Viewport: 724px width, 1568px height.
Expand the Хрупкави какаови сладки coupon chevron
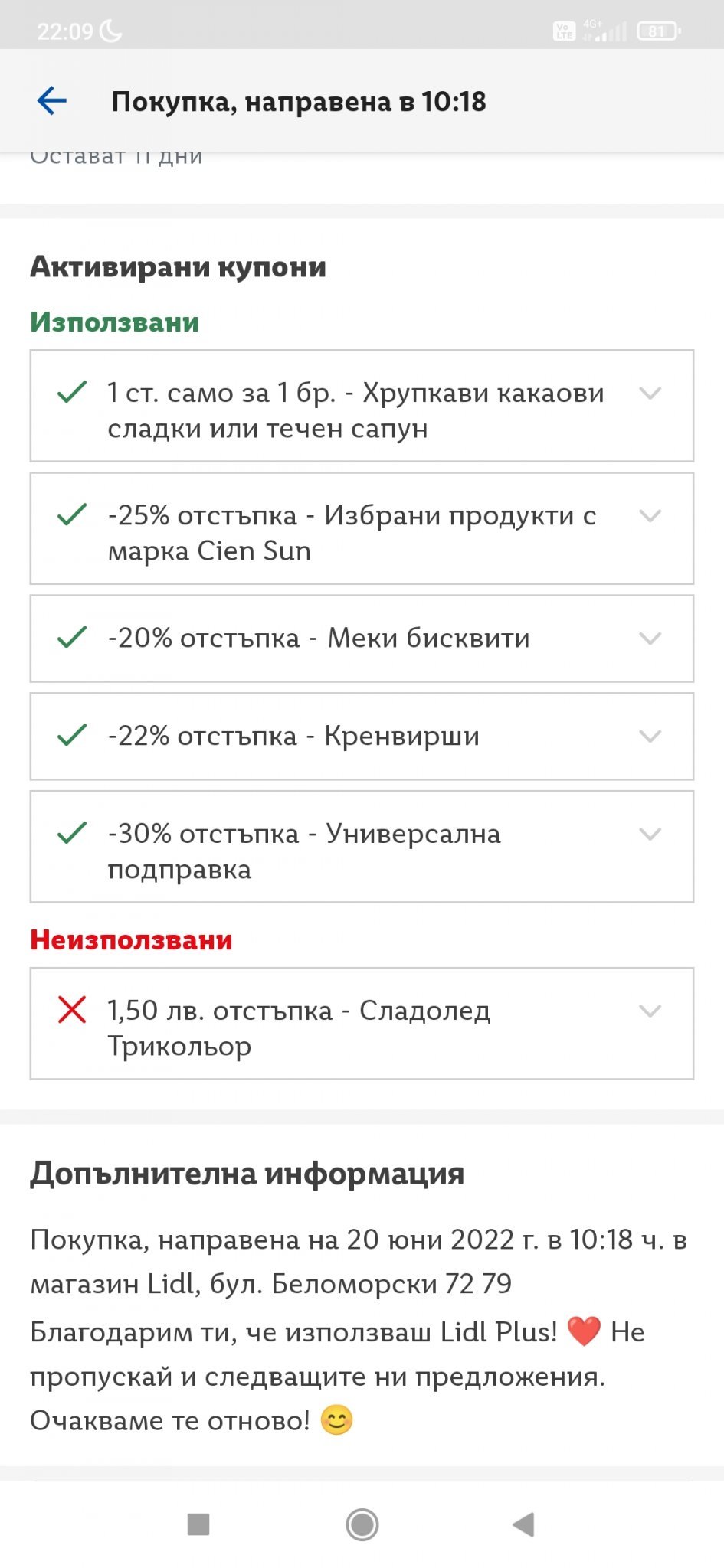pyautogui.click(x=650, y=394)
